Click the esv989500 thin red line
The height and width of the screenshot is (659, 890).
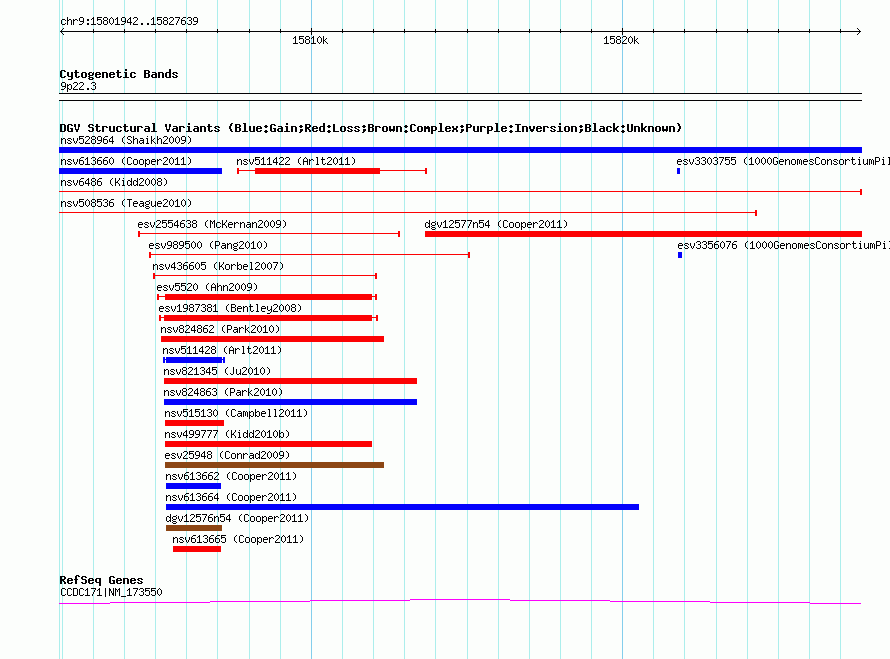click(309, 255)
